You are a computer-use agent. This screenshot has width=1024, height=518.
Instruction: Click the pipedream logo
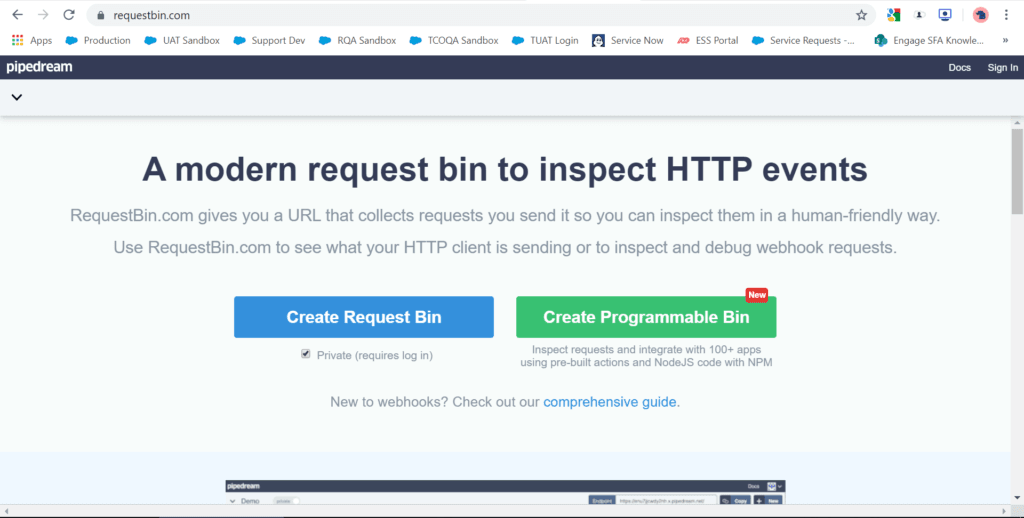[39, 67]
